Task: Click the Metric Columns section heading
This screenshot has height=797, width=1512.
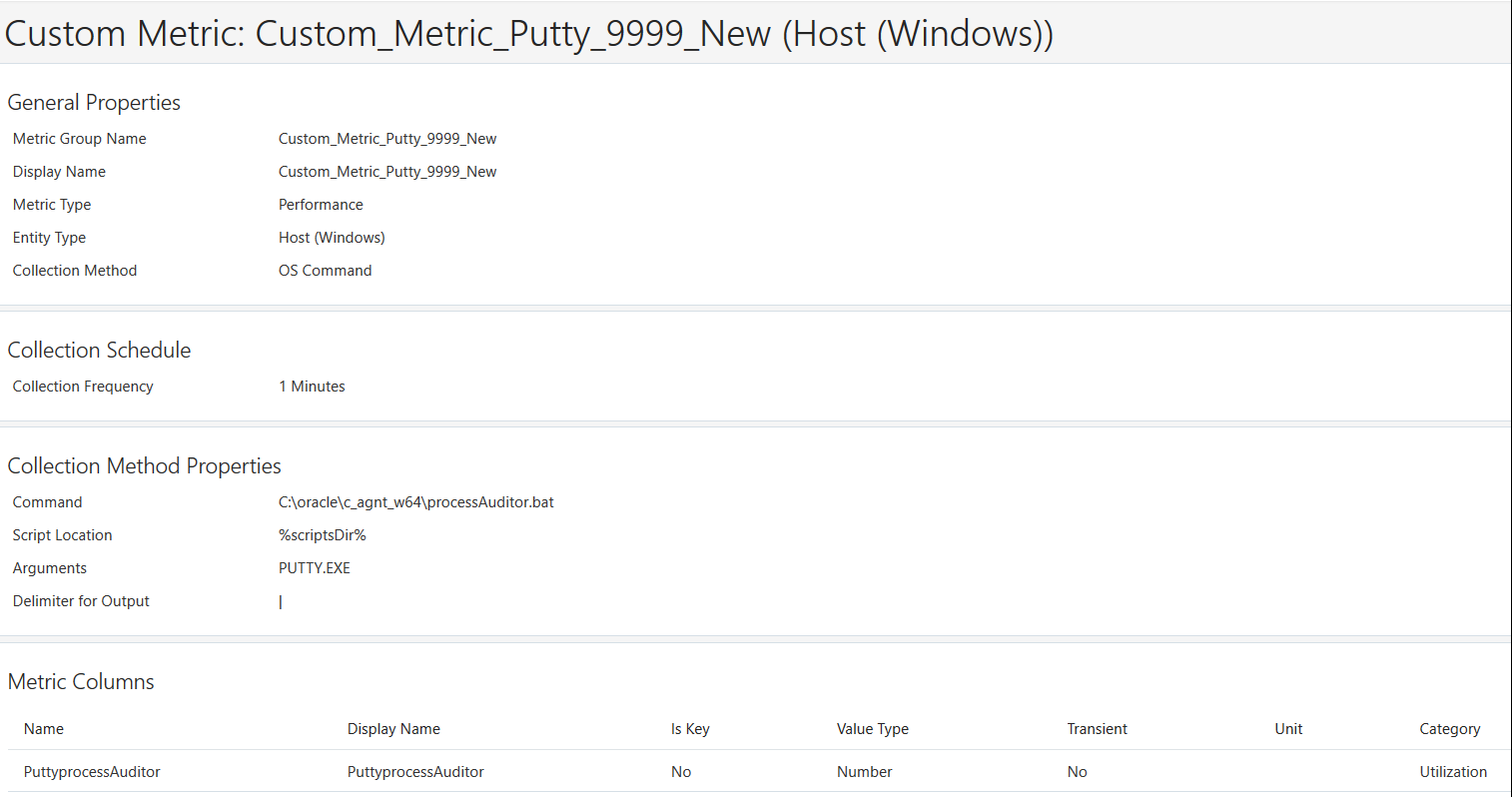Action: click(81, 682)
